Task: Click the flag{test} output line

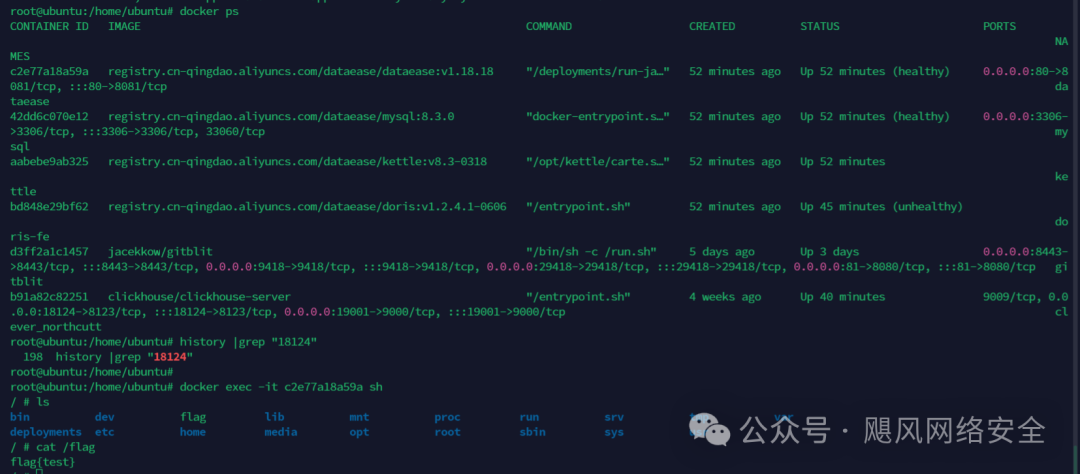Action: (43, 462)
